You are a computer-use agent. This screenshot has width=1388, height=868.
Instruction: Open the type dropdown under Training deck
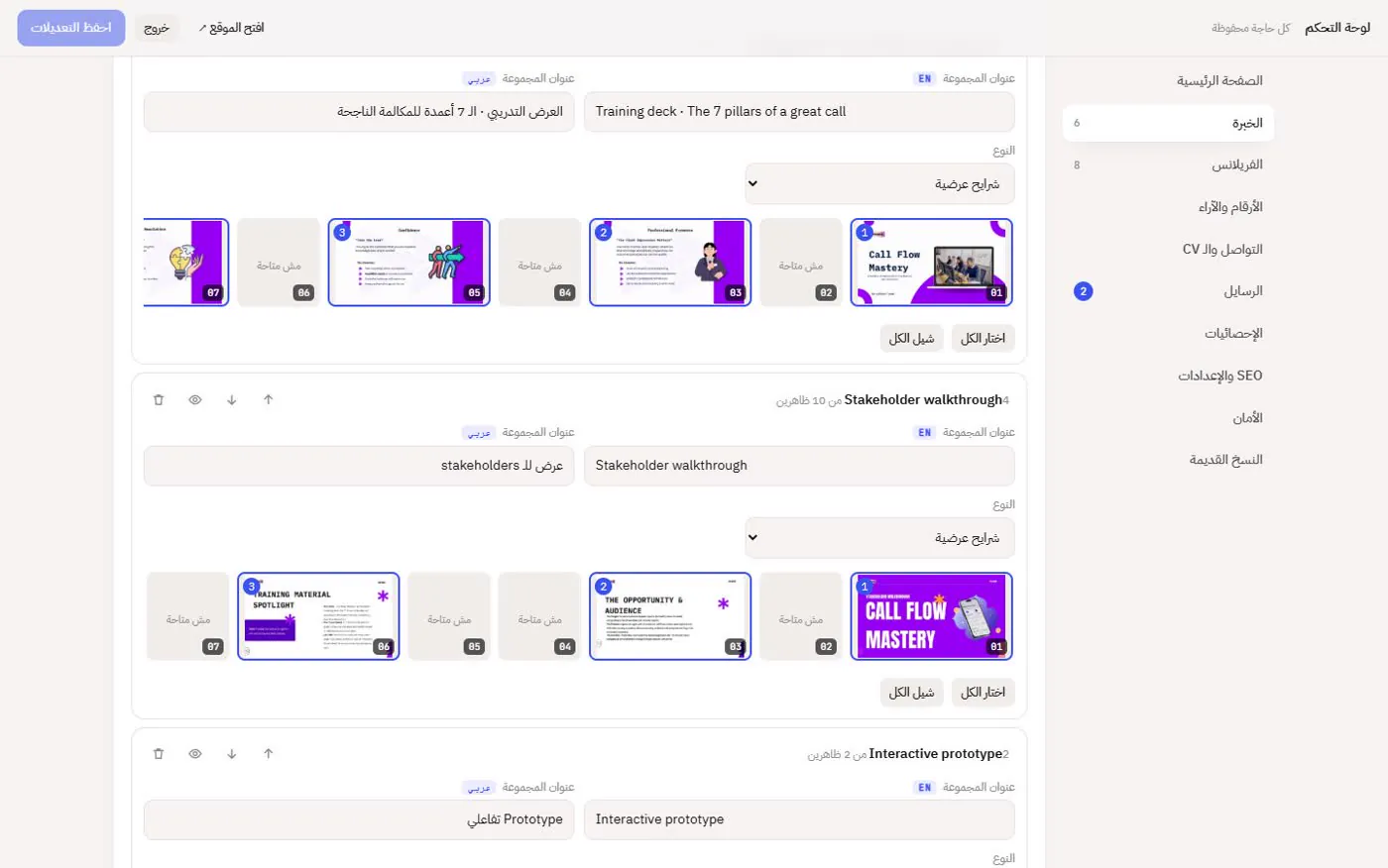click(x=880, y=184)
